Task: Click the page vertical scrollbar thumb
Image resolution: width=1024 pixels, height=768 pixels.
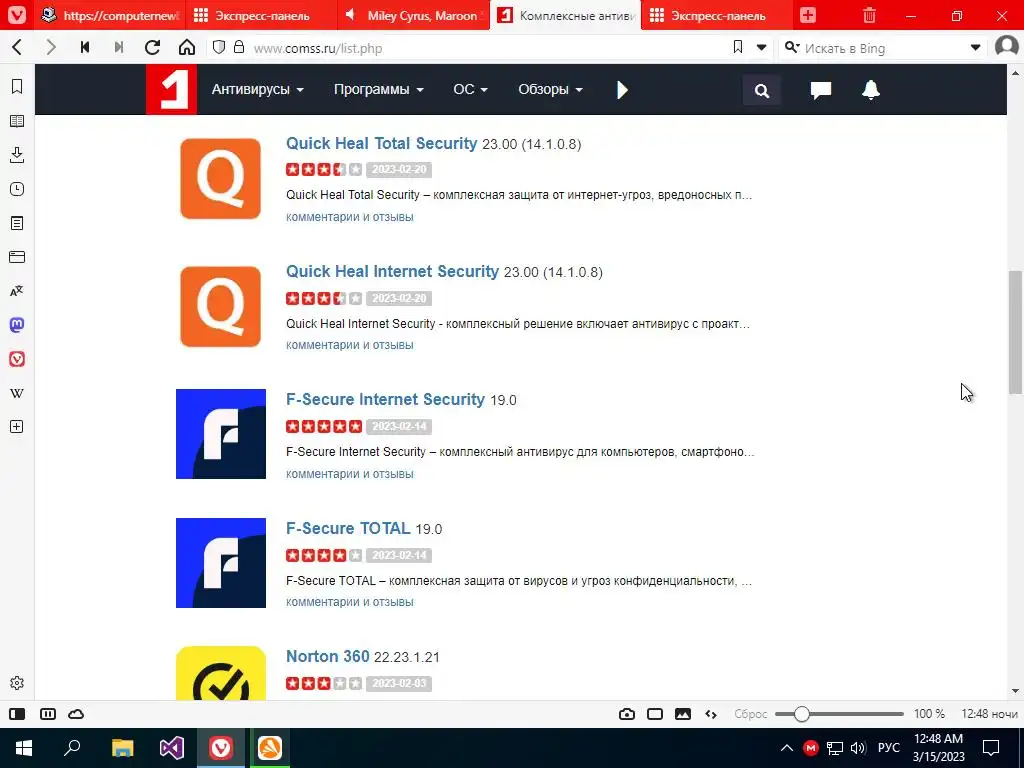Action: pyautogui.click(x=1015, y=332)
